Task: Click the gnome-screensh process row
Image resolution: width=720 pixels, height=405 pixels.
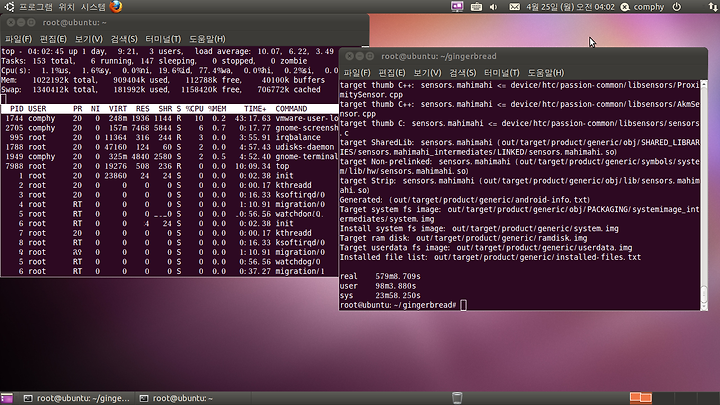Action: (x=169, y=128)
